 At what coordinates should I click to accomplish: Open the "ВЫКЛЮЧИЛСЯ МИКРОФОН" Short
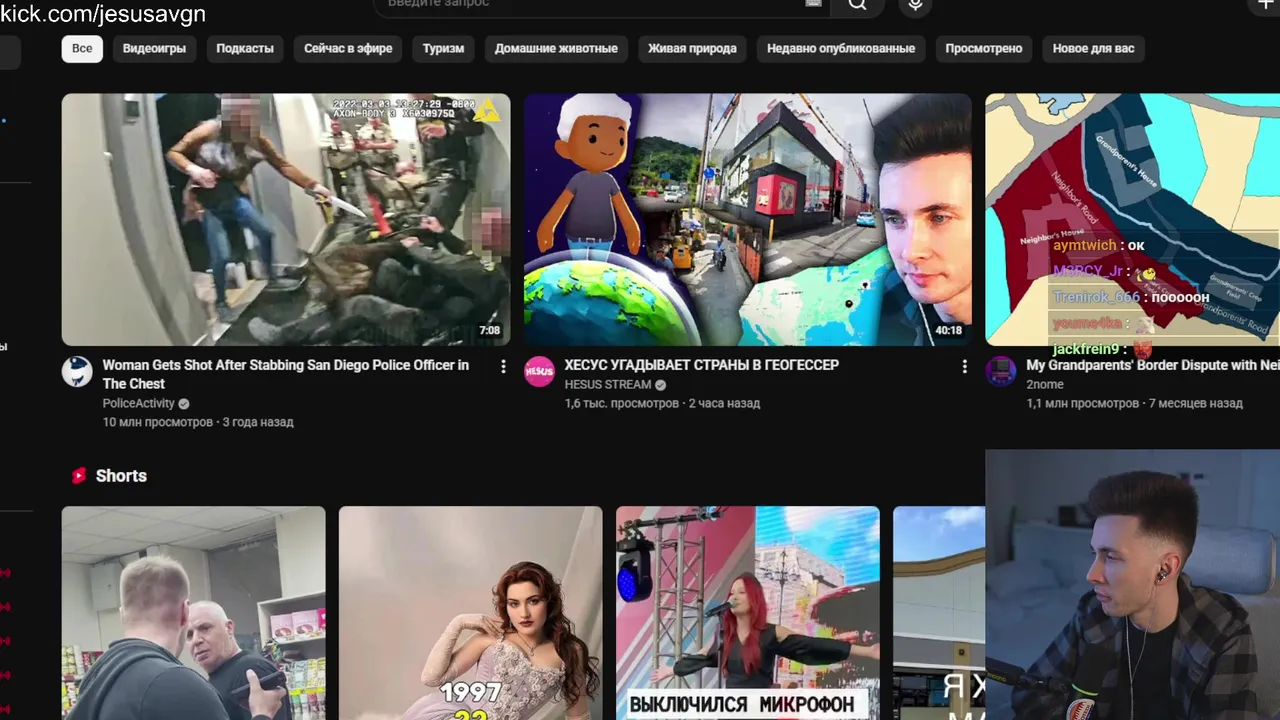pyautogui.click(x=748, y=613)
